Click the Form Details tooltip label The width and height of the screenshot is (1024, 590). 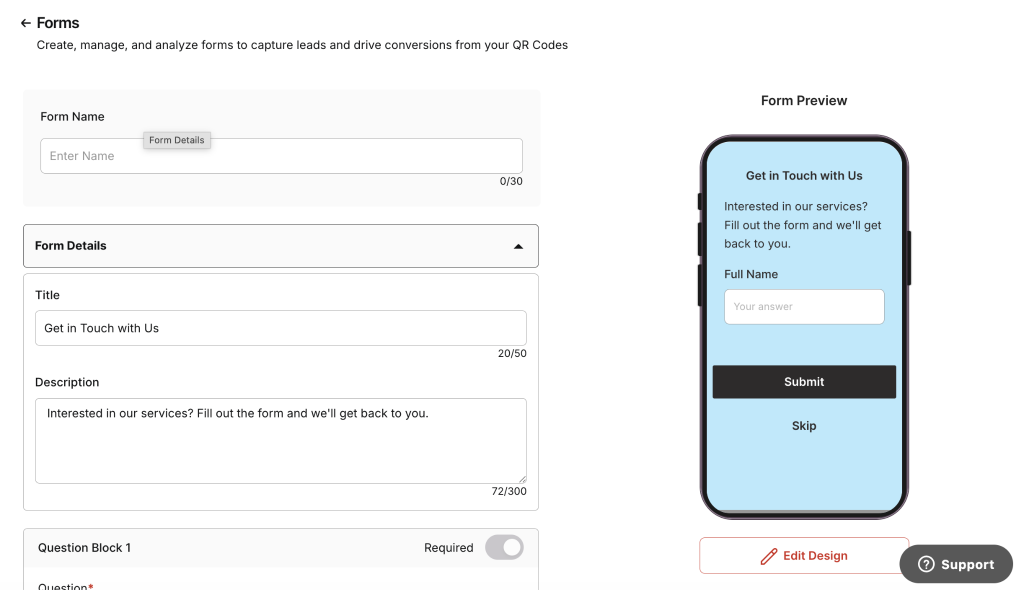[x=177, y=140]
